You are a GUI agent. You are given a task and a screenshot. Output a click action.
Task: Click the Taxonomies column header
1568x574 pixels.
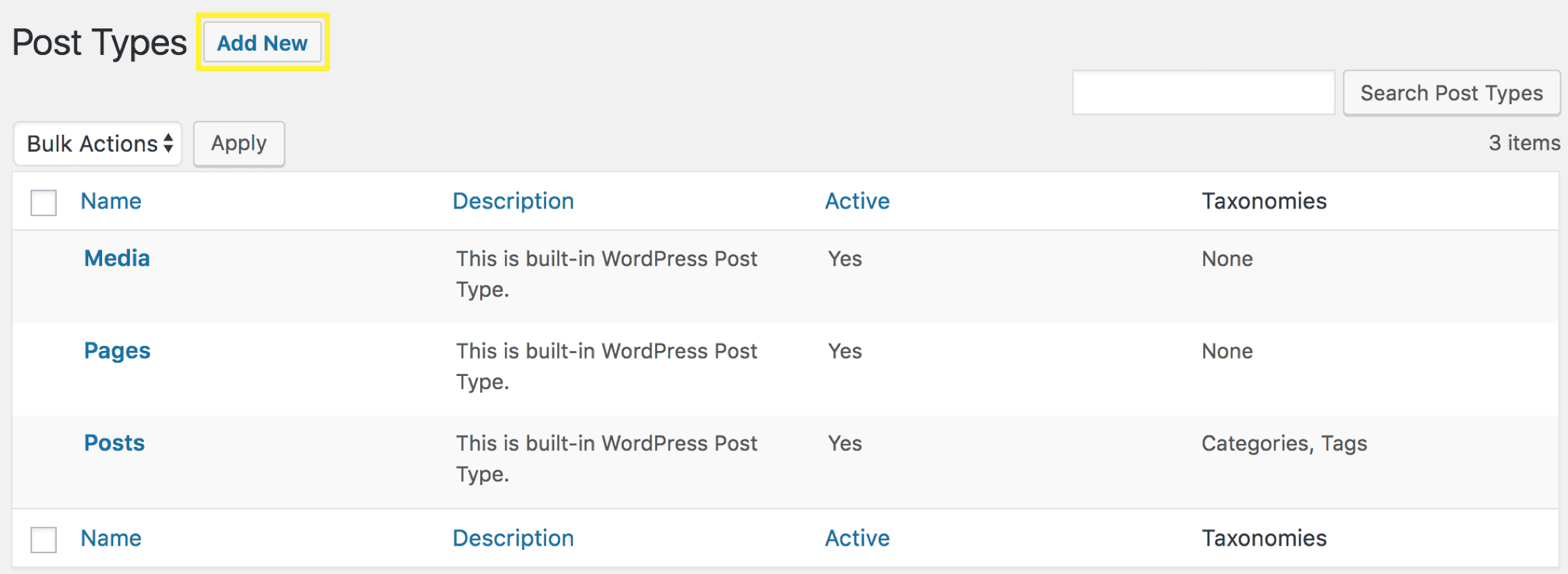[1264, 201]
